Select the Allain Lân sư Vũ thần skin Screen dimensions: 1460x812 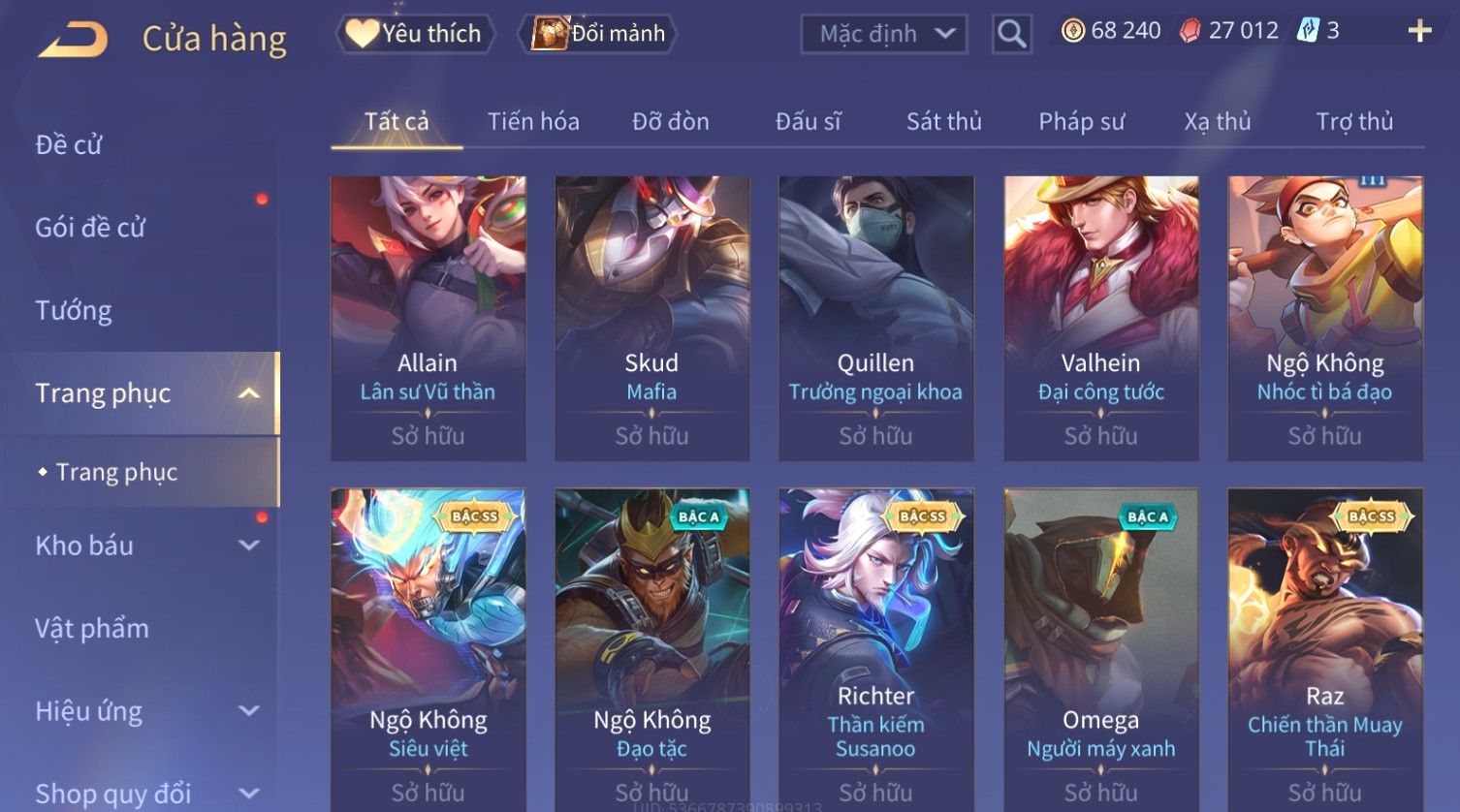coord(428,318)
